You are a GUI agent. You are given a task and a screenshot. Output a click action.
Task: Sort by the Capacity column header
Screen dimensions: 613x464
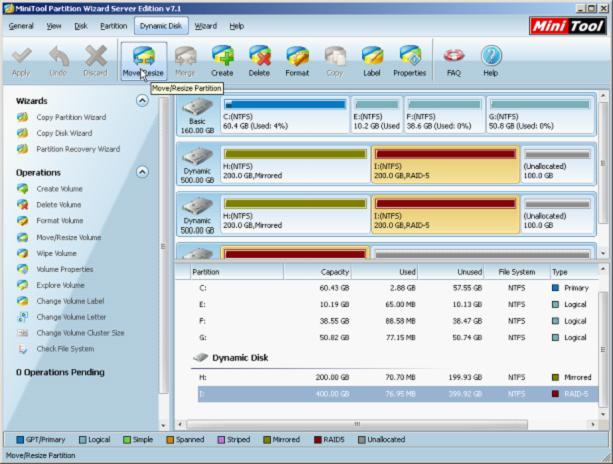[317, 272]
